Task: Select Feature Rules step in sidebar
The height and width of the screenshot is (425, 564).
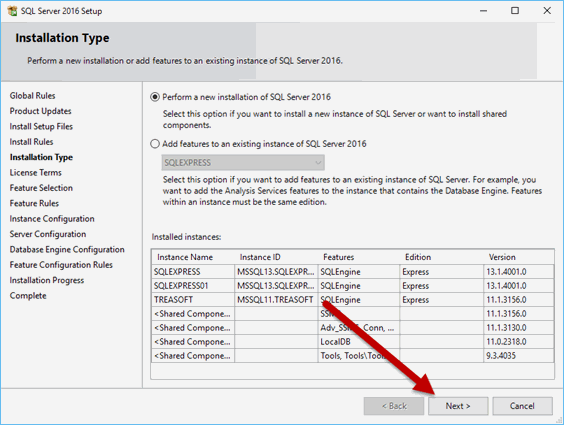Action: click(34, 204)
